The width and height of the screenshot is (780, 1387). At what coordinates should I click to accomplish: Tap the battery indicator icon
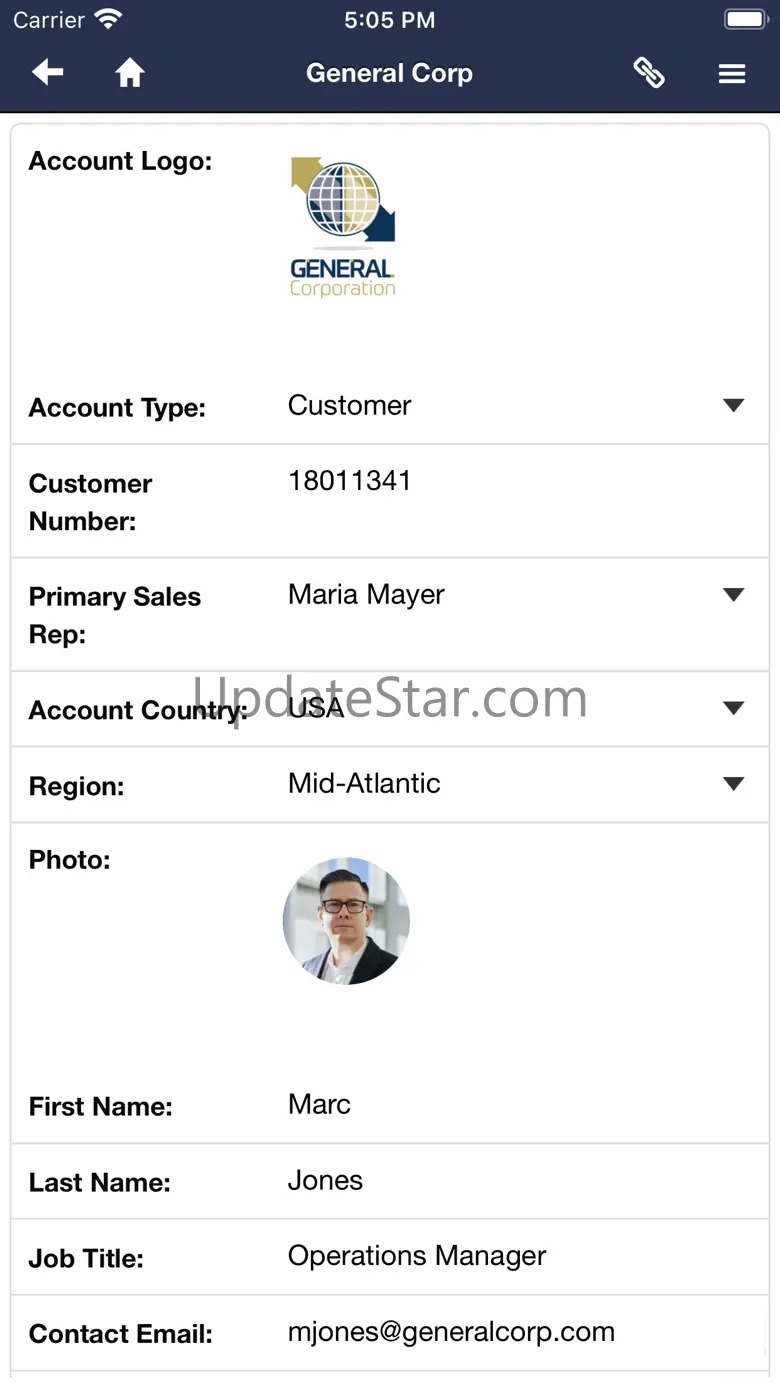(x=744, y=19)
